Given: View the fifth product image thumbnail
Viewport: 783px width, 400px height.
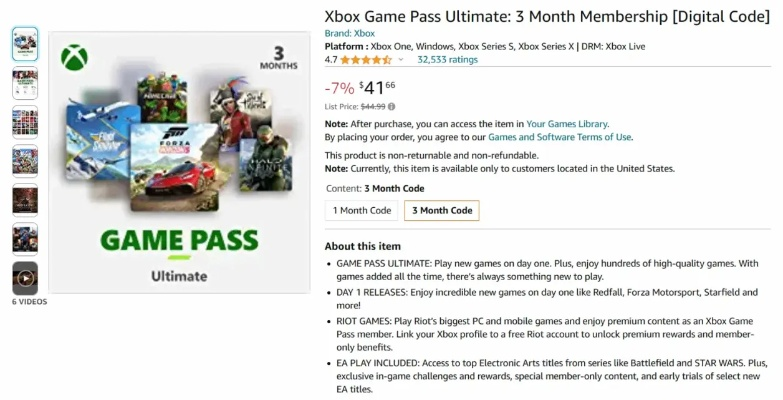Looking at the screenshot, I should tap(25, 200).
